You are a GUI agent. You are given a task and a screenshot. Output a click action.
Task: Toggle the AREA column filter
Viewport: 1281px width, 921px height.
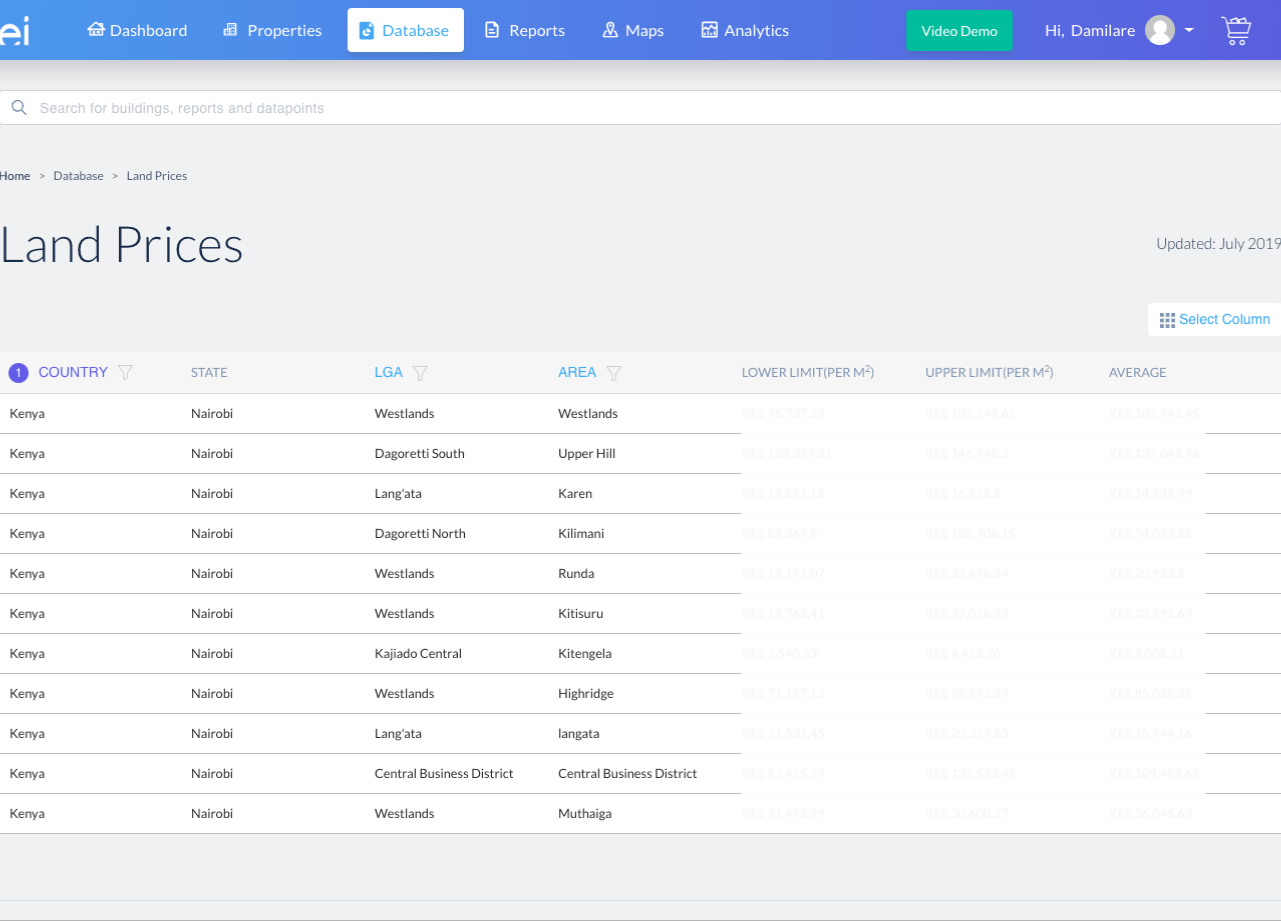click(x=614, y=372)
